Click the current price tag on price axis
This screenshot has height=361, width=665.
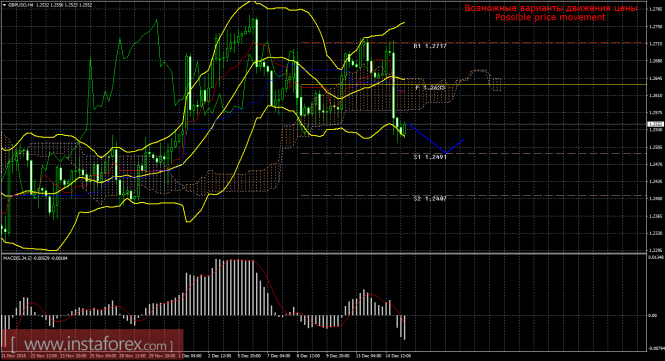click(656, 124)
